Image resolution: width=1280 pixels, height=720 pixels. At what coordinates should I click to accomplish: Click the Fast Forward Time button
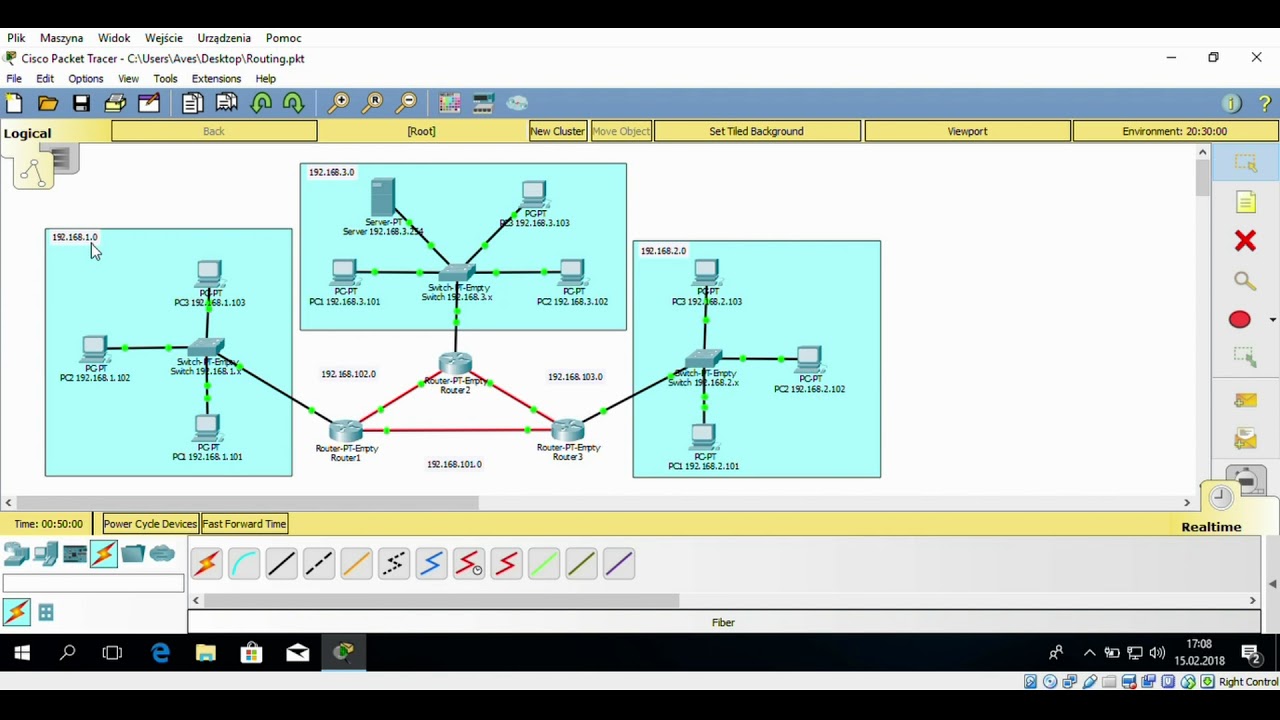(x=245, y=524)
